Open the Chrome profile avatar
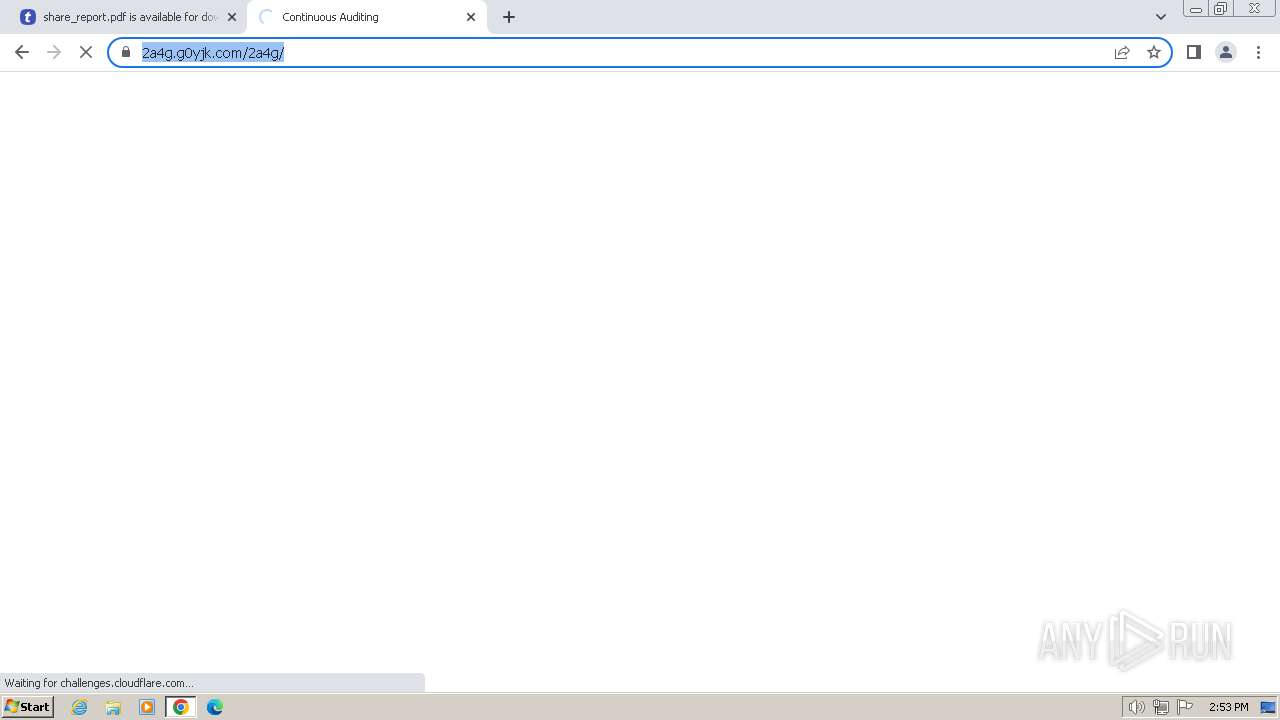The image size is (1280, 720). coord(1226,52)
